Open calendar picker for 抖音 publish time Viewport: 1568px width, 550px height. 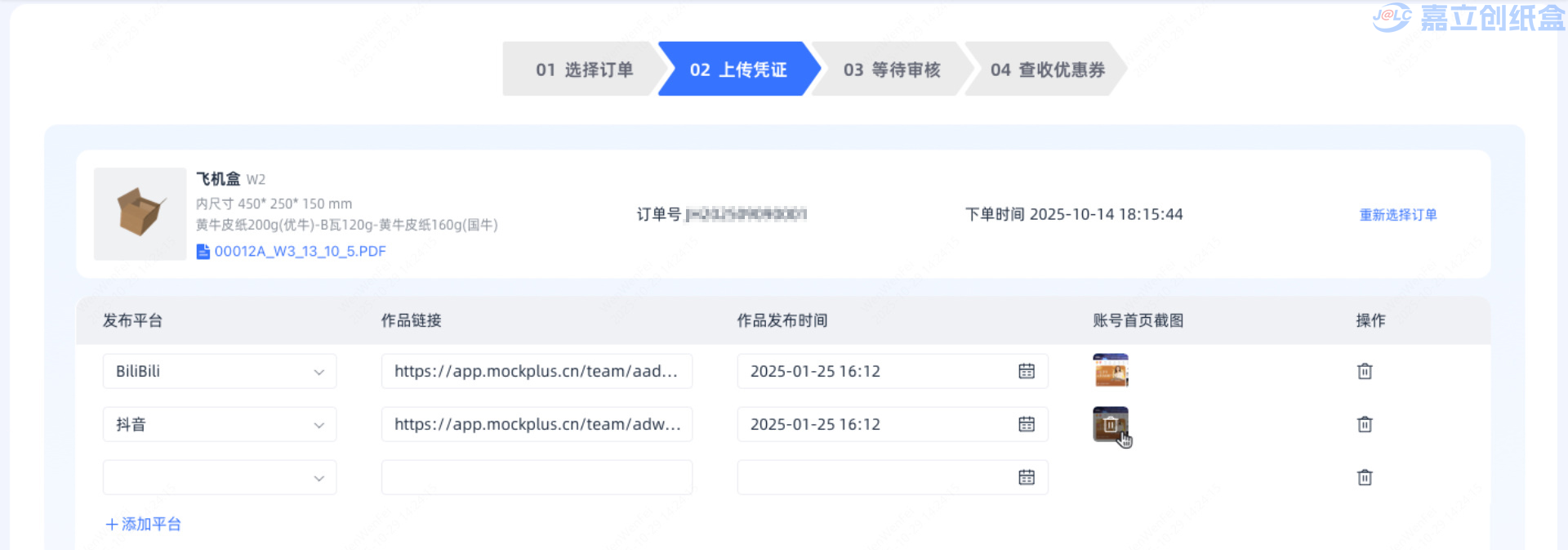tap(1026, 424)
